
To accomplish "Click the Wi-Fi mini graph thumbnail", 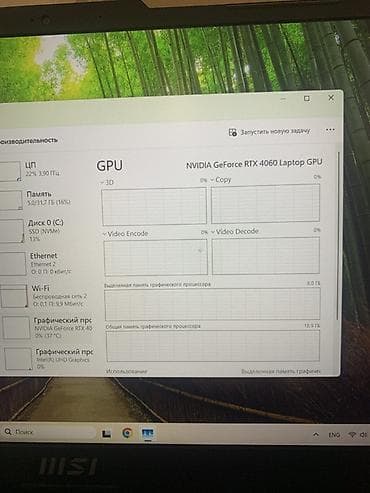I will click(14, 296).
